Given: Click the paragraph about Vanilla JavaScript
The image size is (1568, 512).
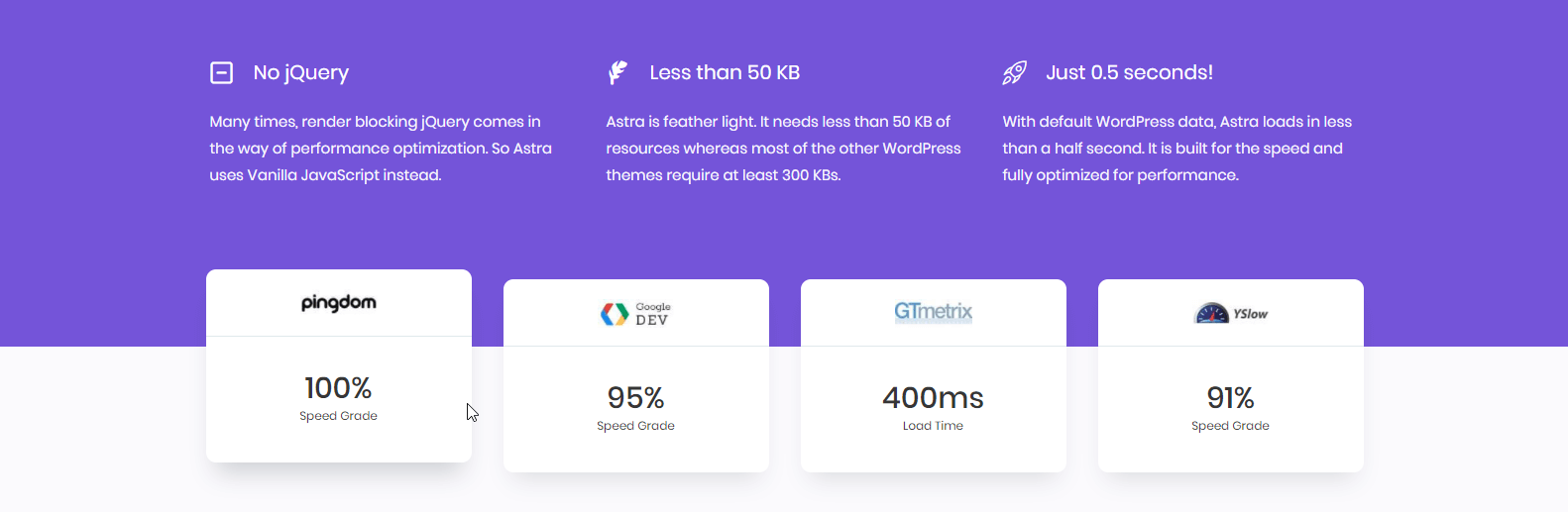Looking at the screenshot, I should (x=381, y=149).
